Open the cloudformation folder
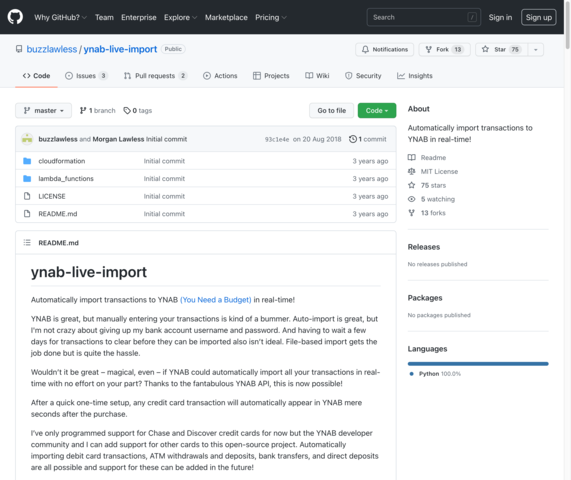This screenshot has width=571, height=480. pos(62,161)
